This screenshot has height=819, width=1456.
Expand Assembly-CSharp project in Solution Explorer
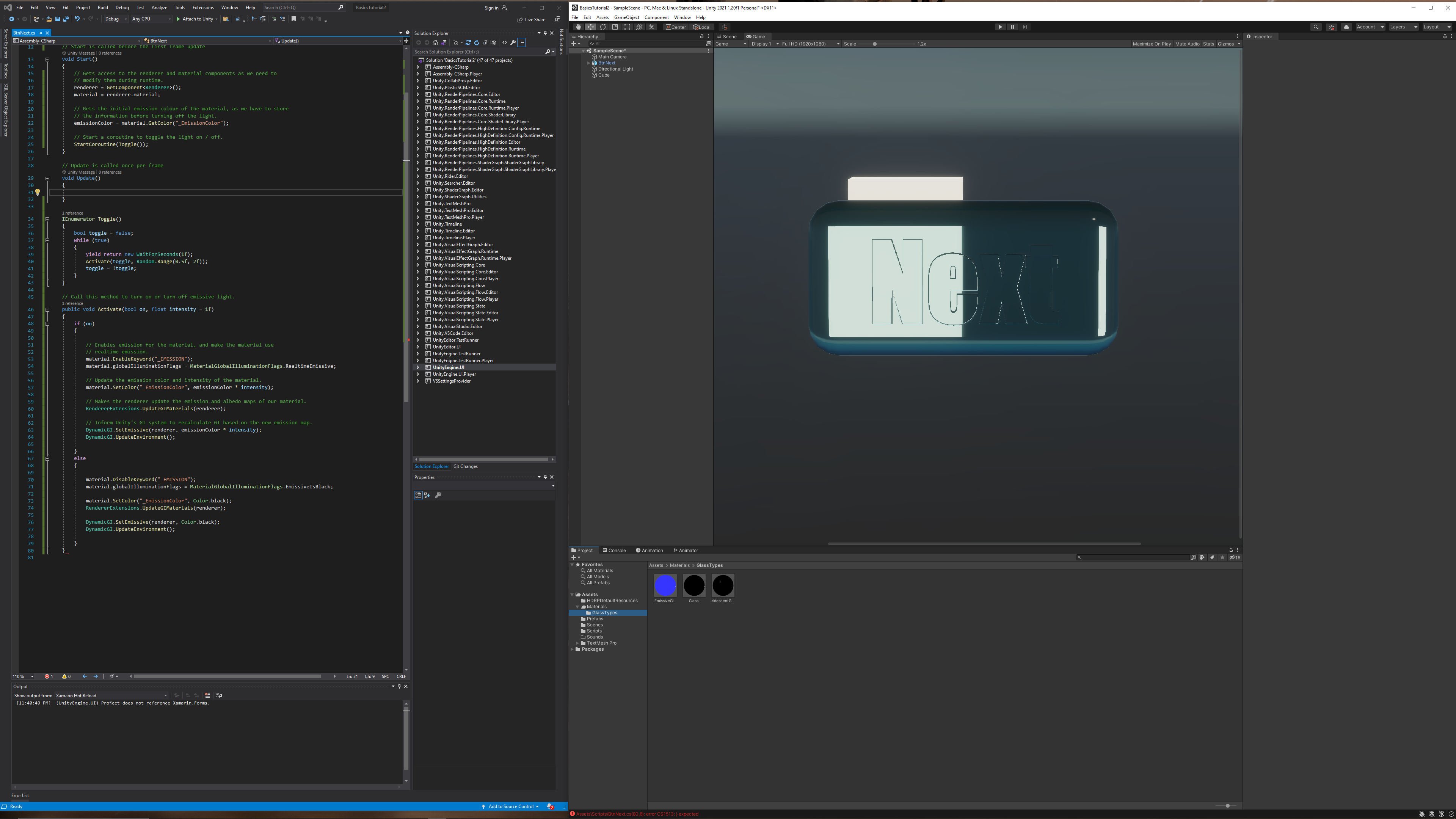click(x=418, y=67)
